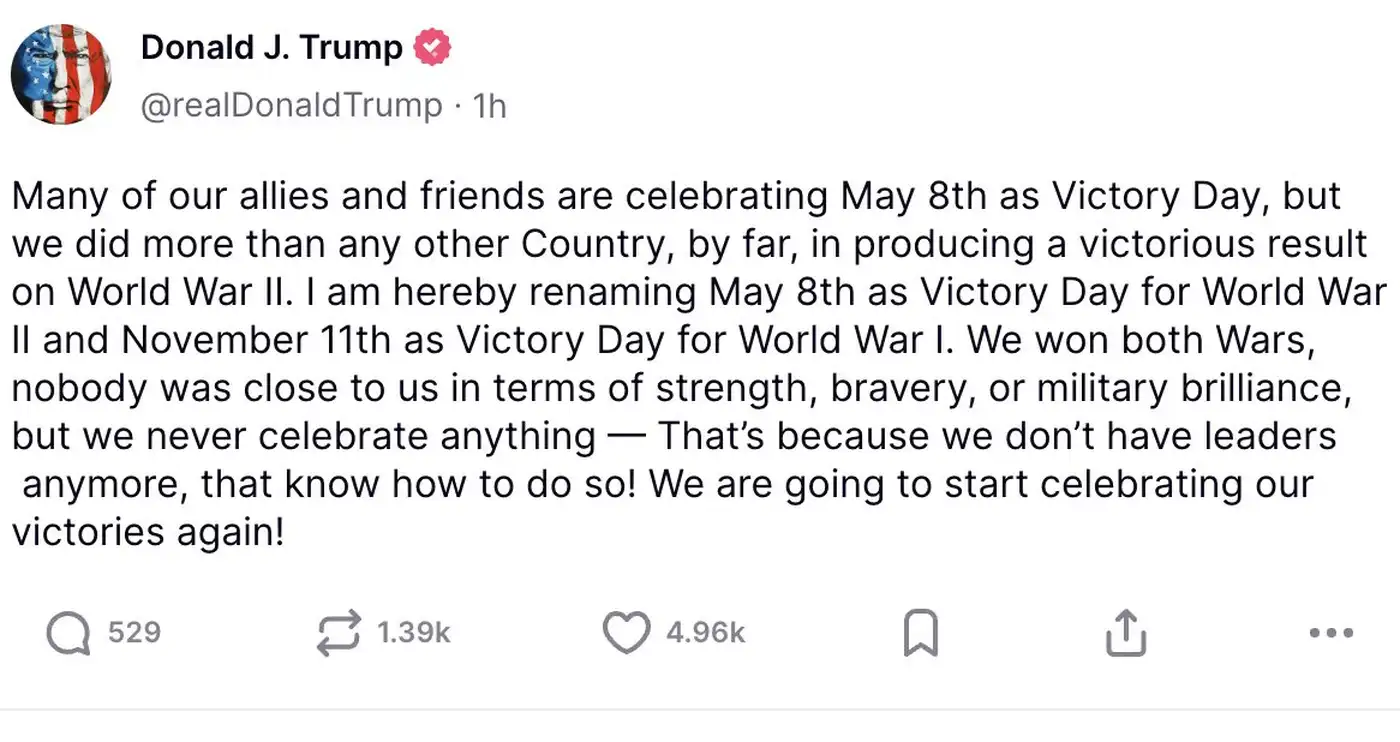The height and width of the screenshot is (742, 1400).
Task: Expand the ellipsis options dropdown
Action: point(1330,630)
